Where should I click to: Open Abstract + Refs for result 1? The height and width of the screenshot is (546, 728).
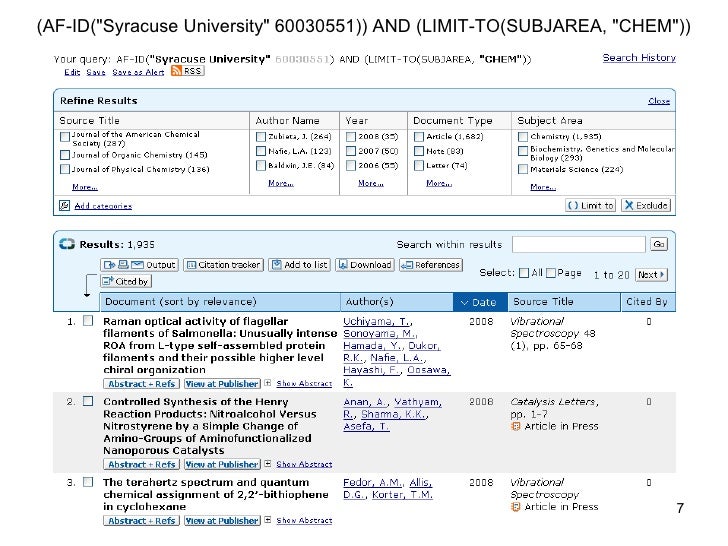[141, 384]
